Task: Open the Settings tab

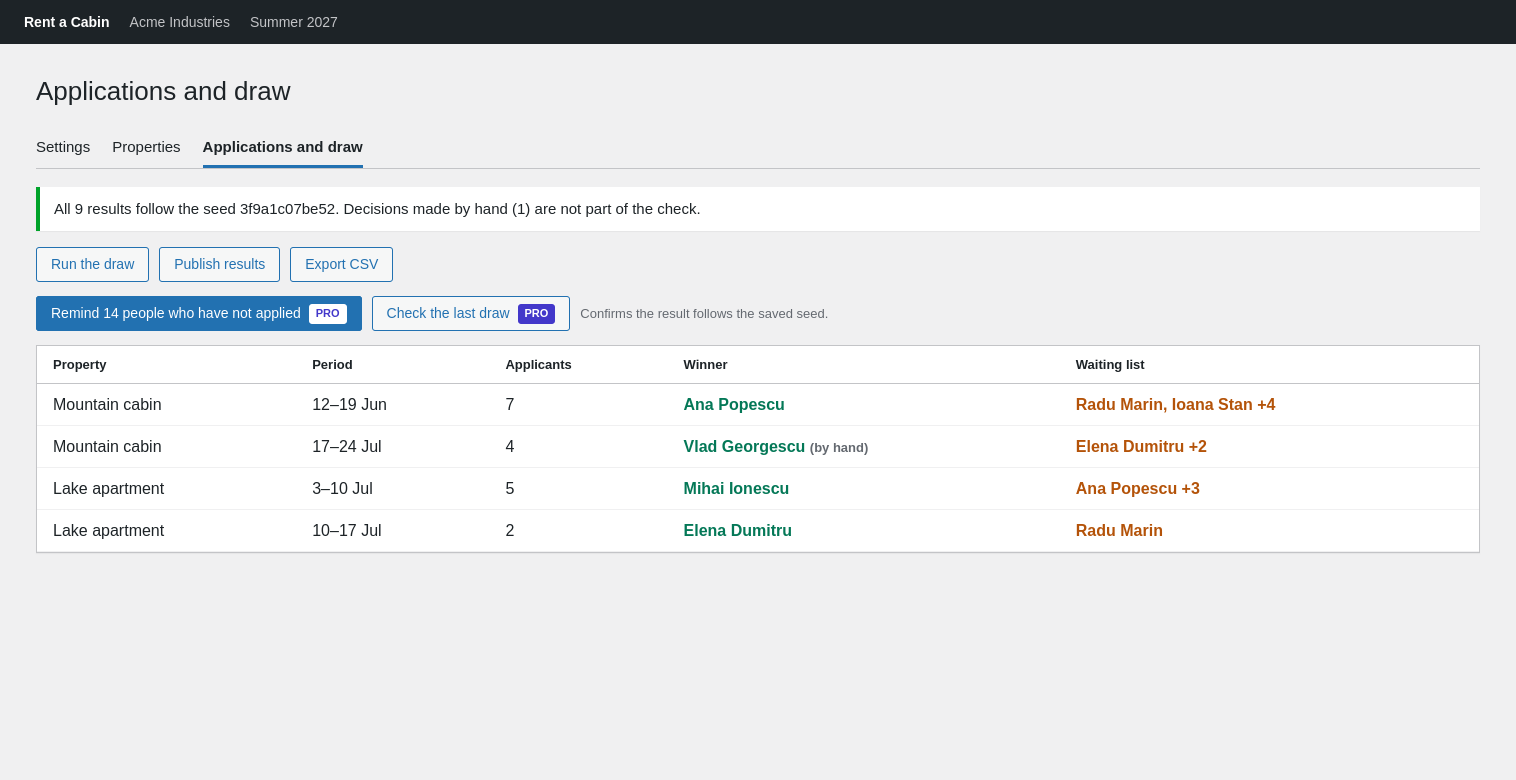Action: (x=63, y=147)
